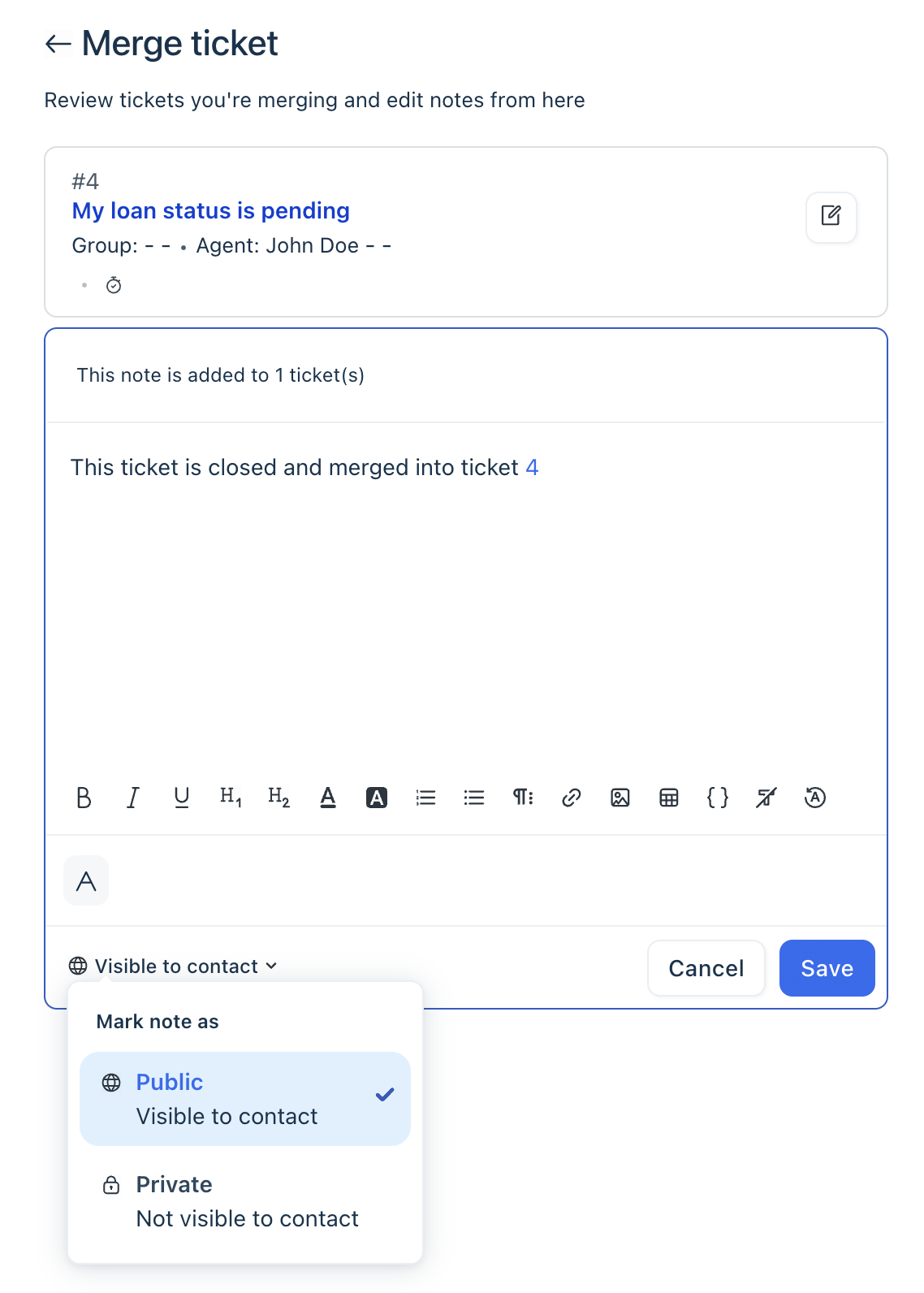Viewport: 924px width, 1293px height.
Task: Open the text color picker
Action: (x=328, y=798)
